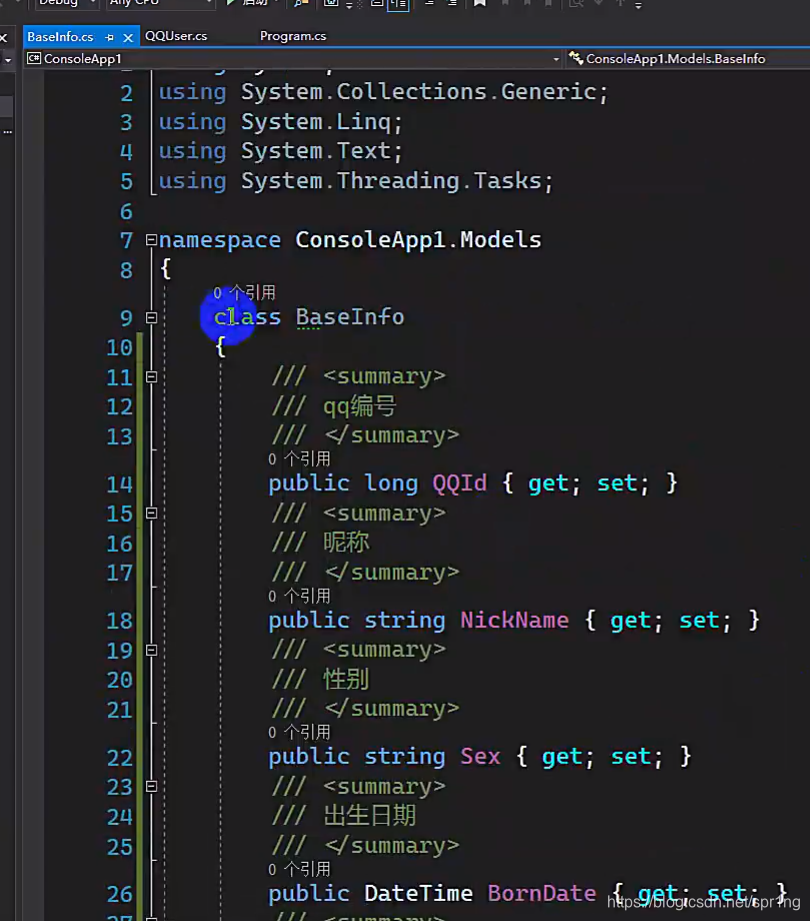Viewport: 810px width, 921px height.
Task: Collapse the summary comment on line 11
Action: [151, 377]
